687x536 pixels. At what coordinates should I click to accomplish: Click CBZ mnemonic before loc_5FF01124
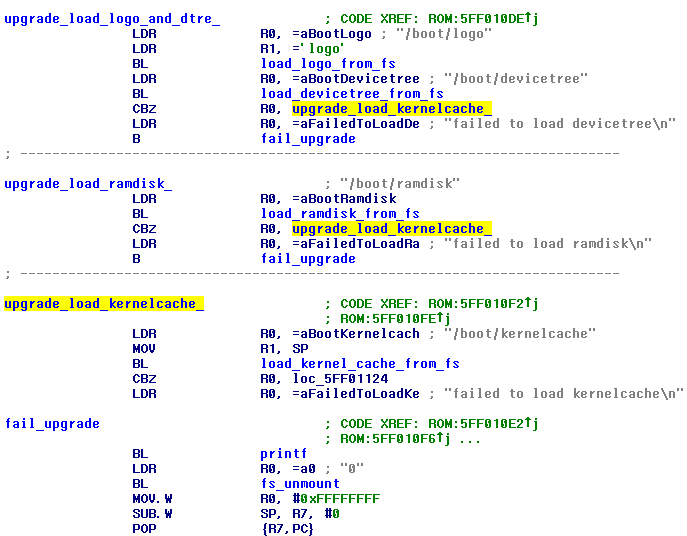[144, 379]
